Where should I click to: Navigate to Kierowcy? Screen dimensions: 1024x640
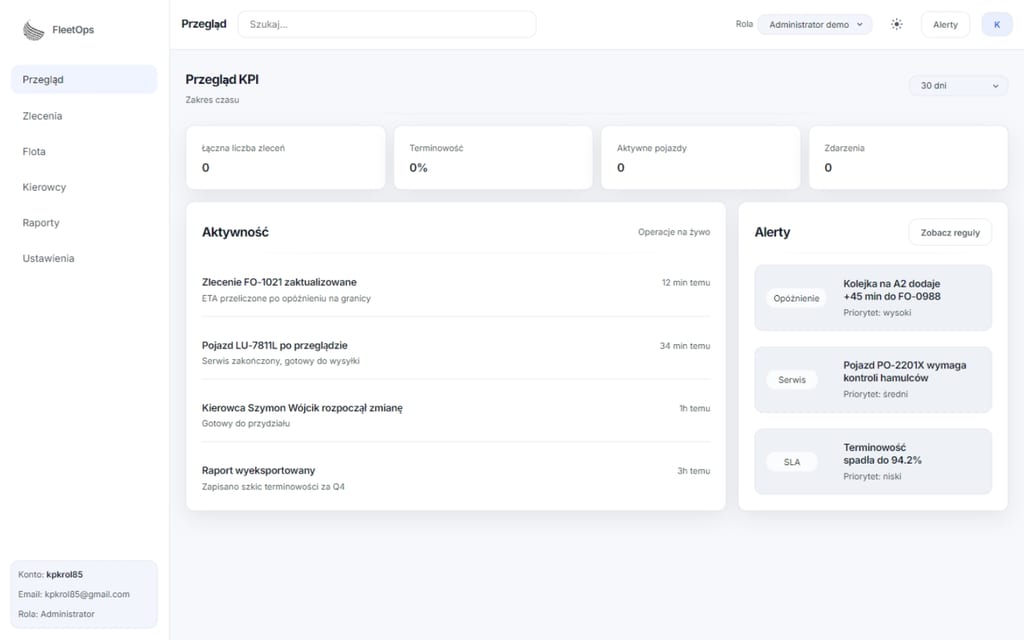pos(84,187)
